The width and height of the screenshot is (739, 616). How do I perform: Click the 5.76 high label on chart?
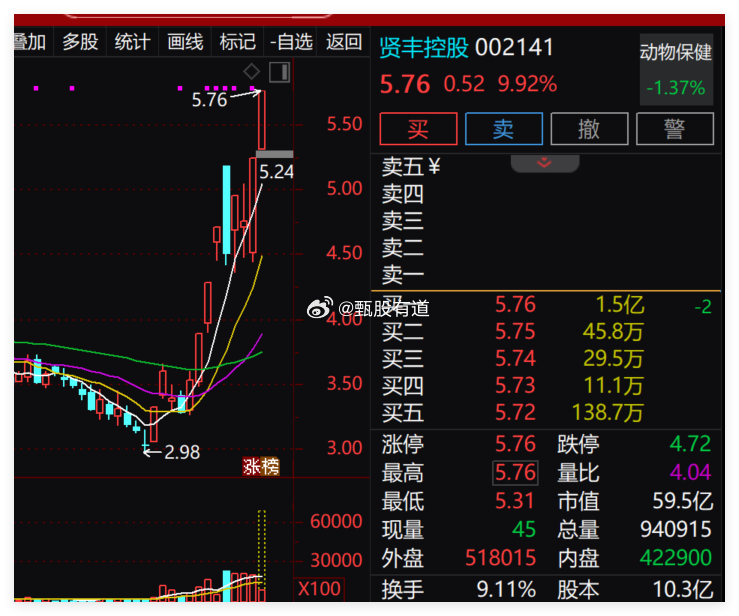(209, 100)
